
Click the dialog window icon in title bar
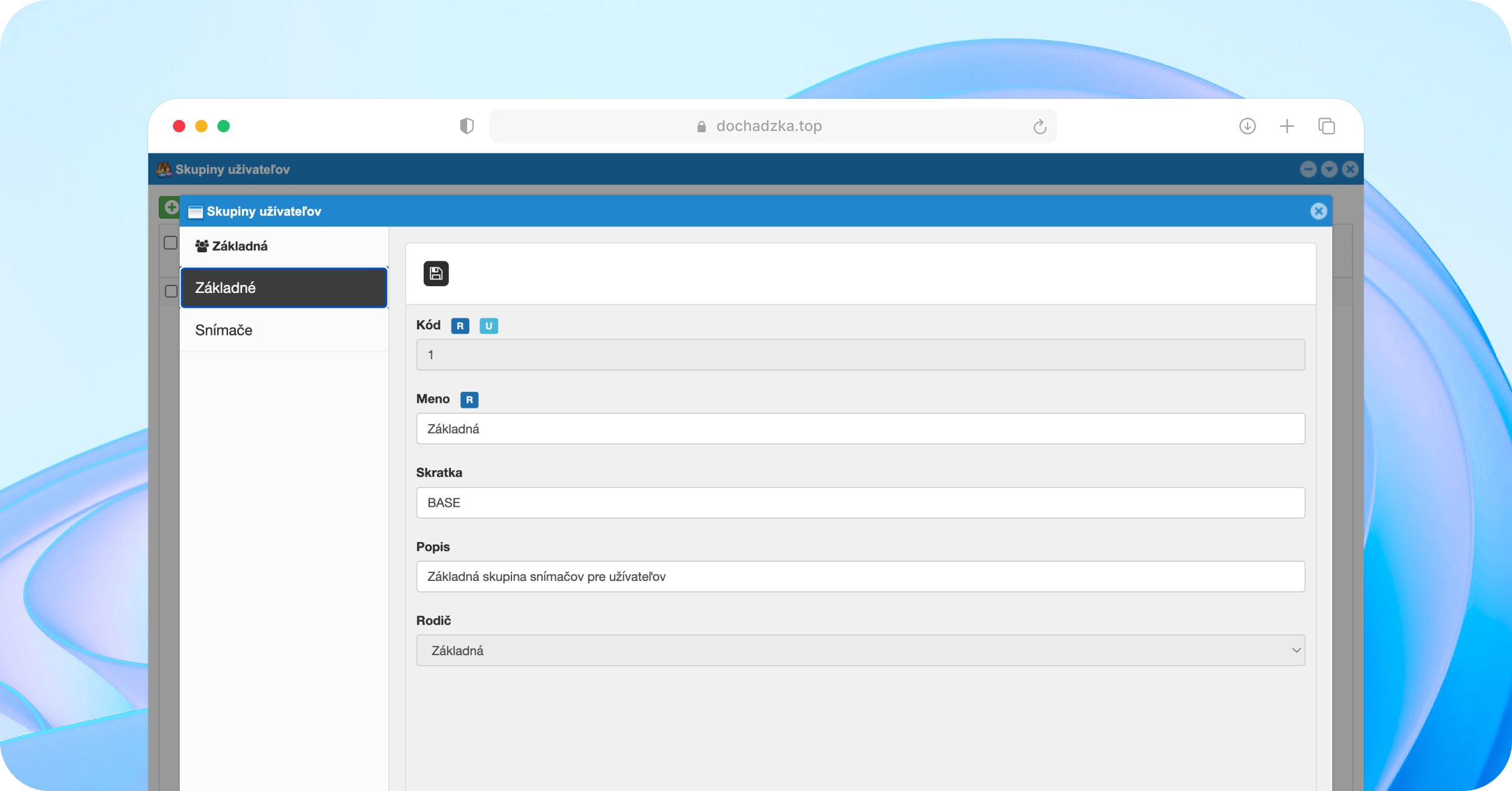pyautogui.click(x=195, y=212)
